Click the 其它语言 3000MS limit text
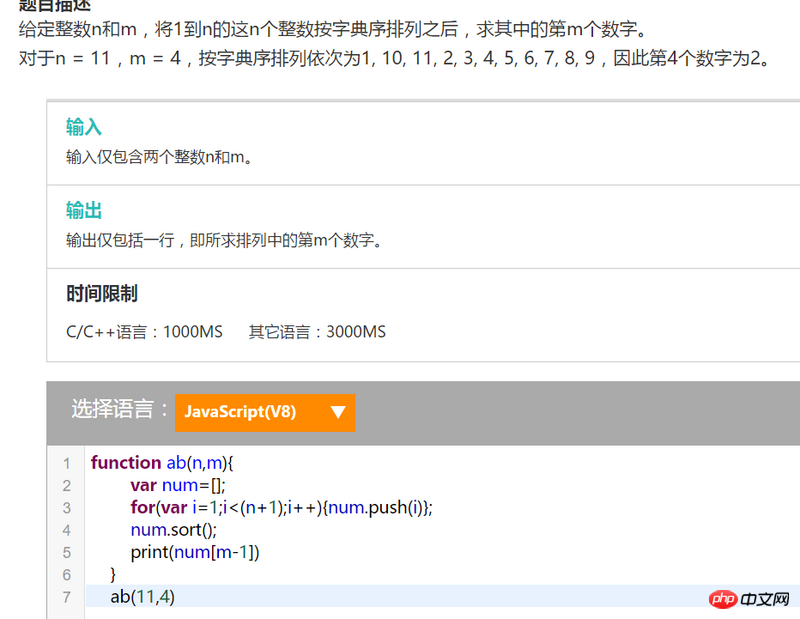800x619 pixels. (x=317, y=332)
